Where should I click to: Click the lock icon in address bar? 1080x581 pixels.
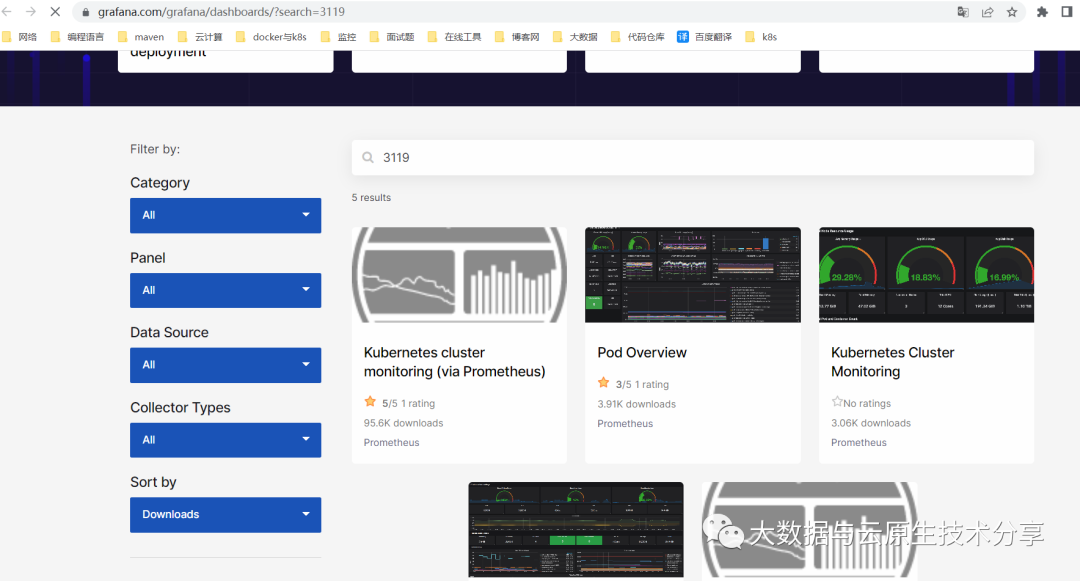pos(86,12)
